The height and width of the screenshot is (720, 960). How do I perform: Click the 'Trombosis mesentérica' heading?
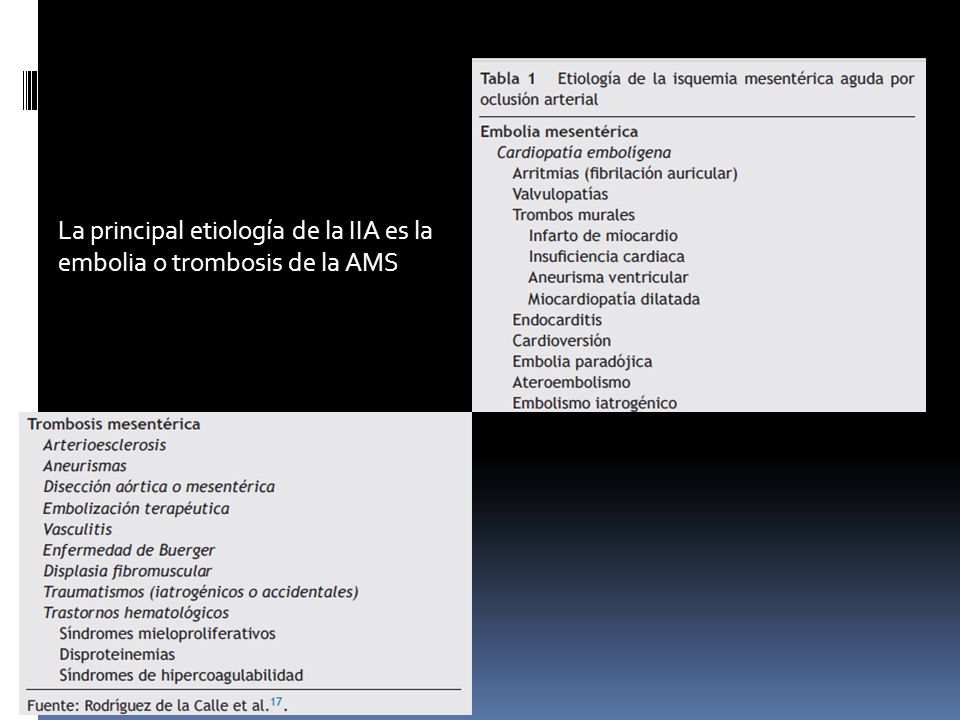coord(114,424)
